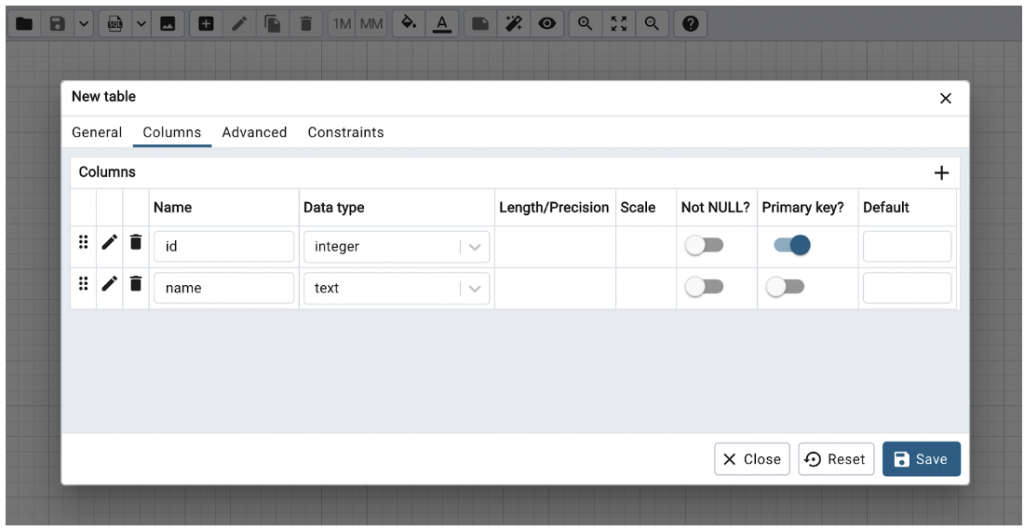Click the add column plus icon
The image size is (1024, 531).
[940, 173]
